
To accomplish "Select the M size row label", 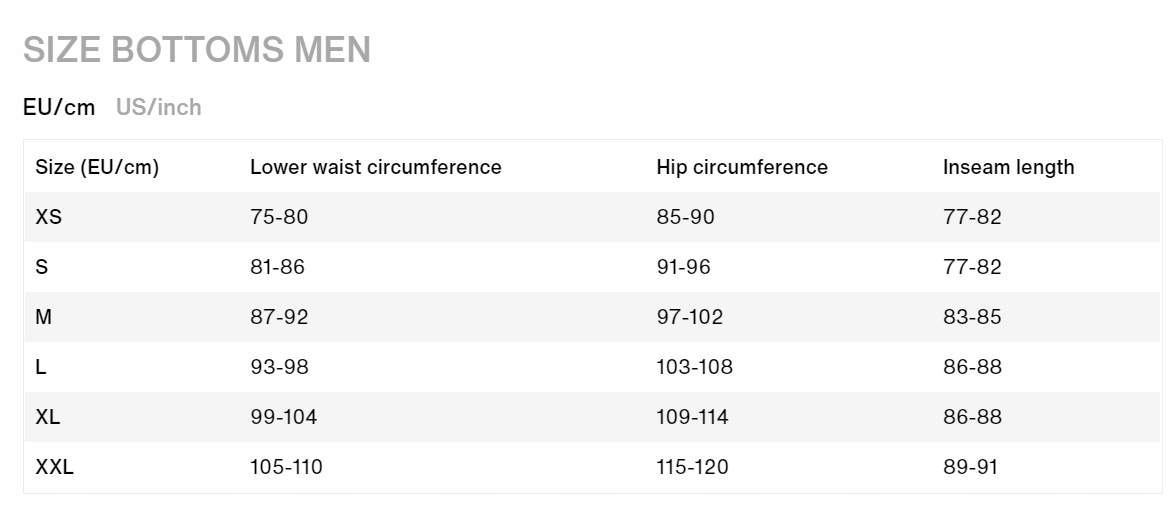I will [43, 317].
